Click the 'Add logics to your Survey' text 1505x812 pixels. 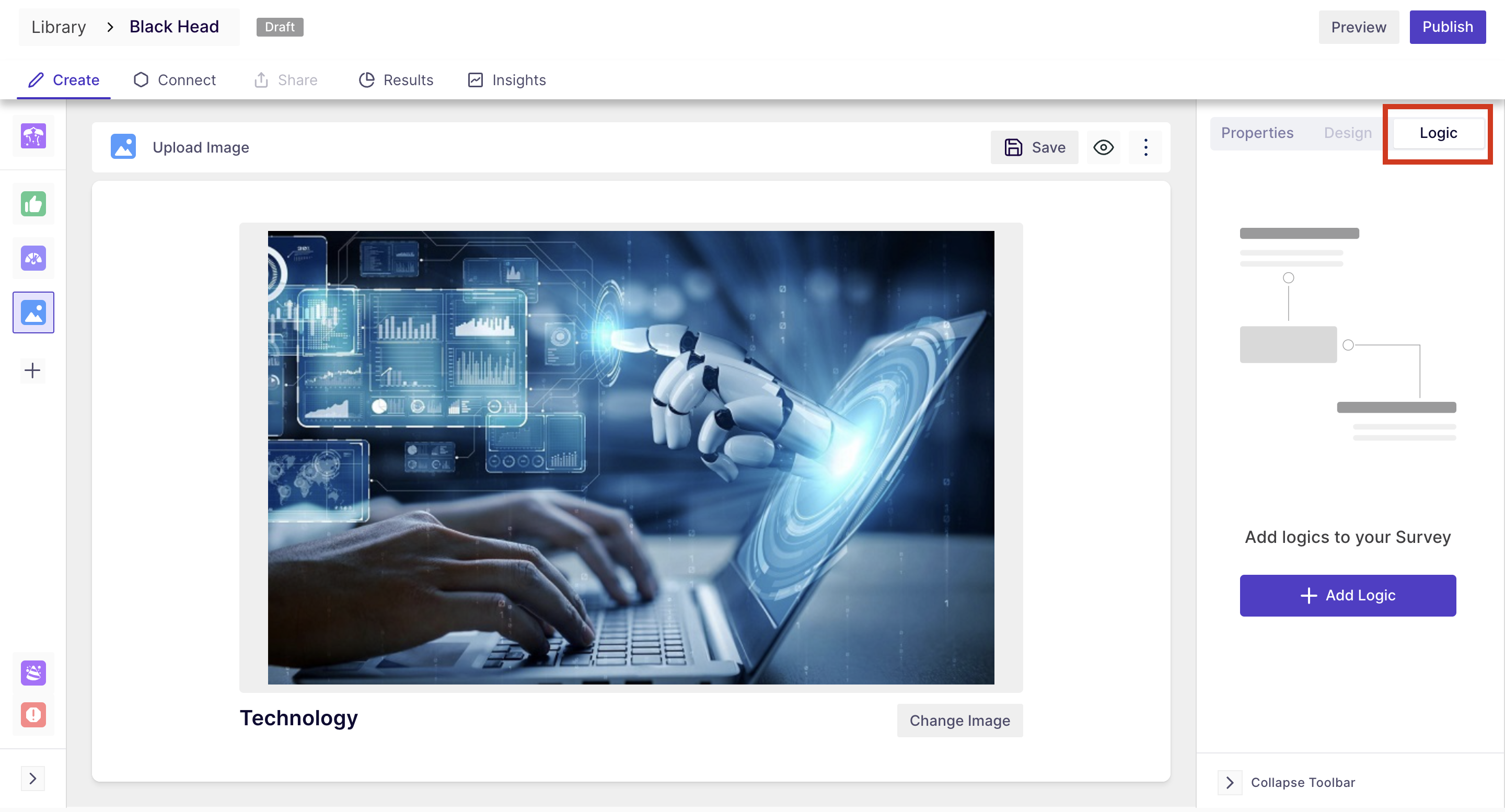(x=1348, y=537)
